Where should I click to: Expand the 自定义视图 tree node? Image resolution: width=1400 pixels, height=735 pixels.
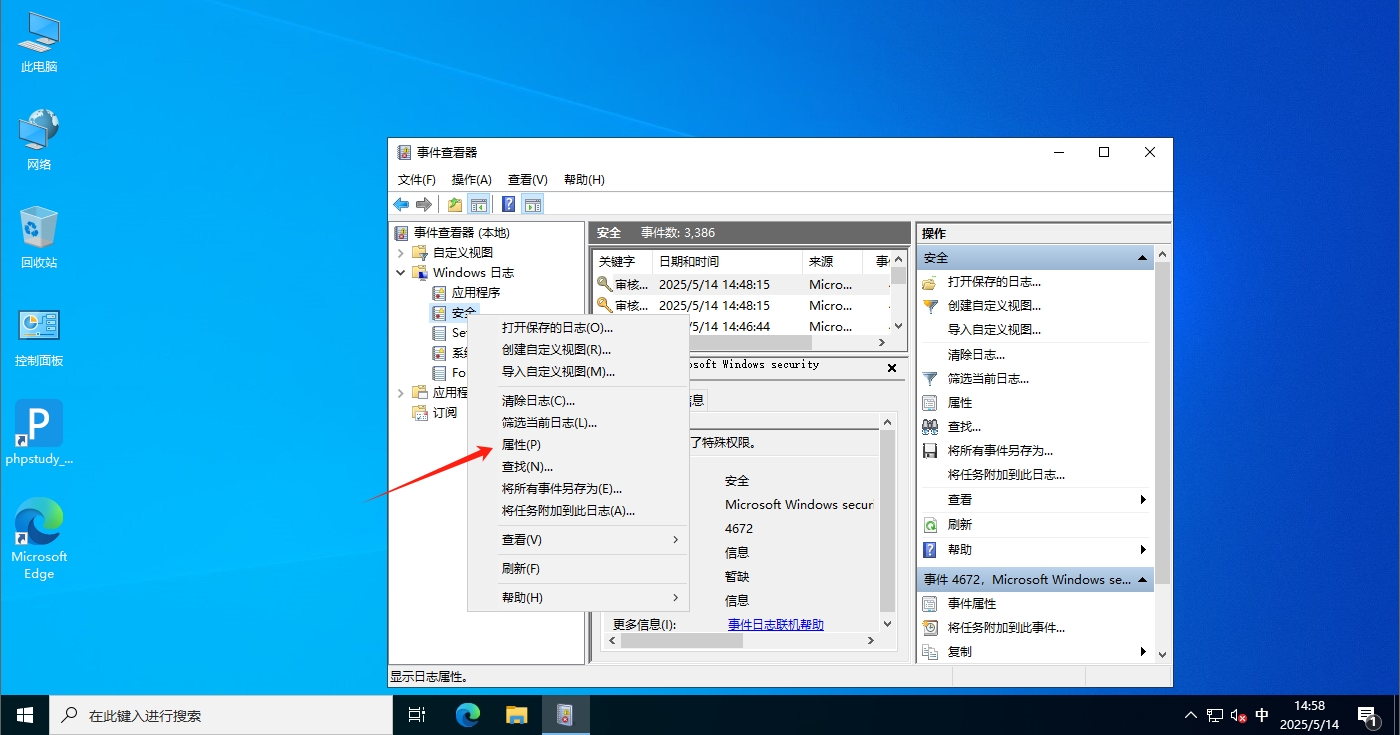pyautogui.click(x=401, y=253)
